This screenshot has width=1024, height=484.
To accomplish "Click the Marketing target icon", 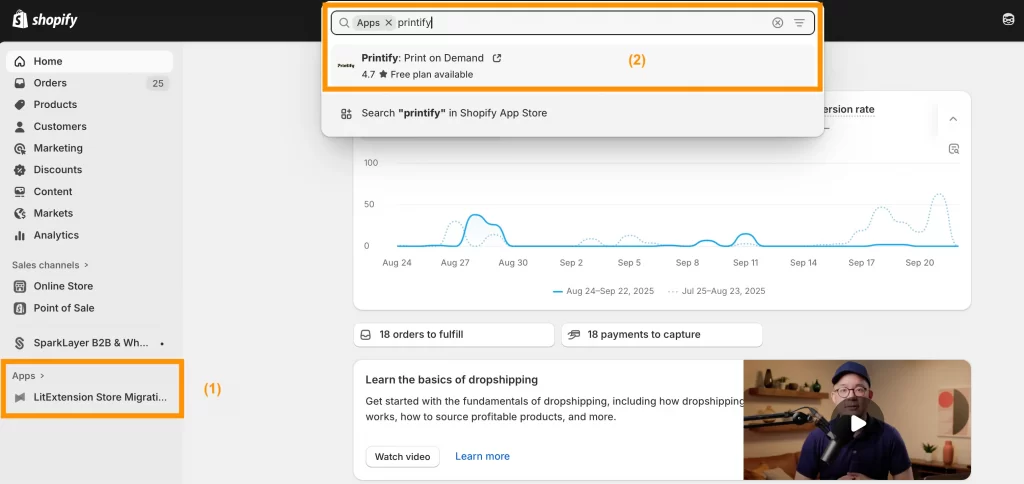I will coord(20,148).
